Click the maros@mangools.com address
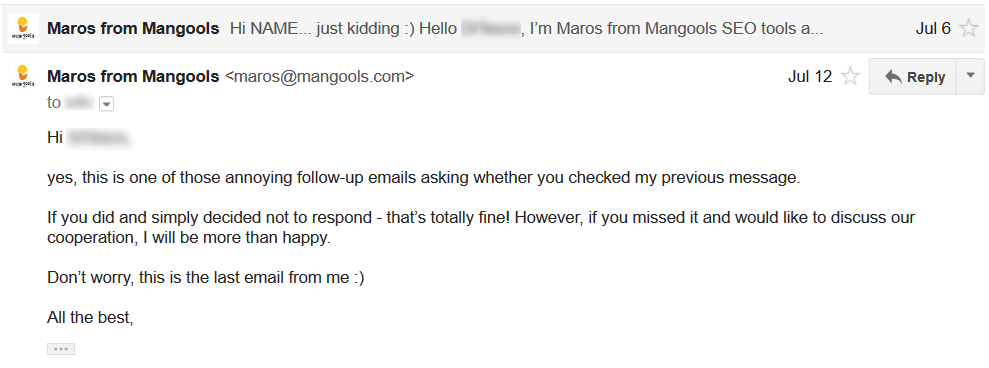The width and height of the screenshot is (989, 368). (320, 76)
